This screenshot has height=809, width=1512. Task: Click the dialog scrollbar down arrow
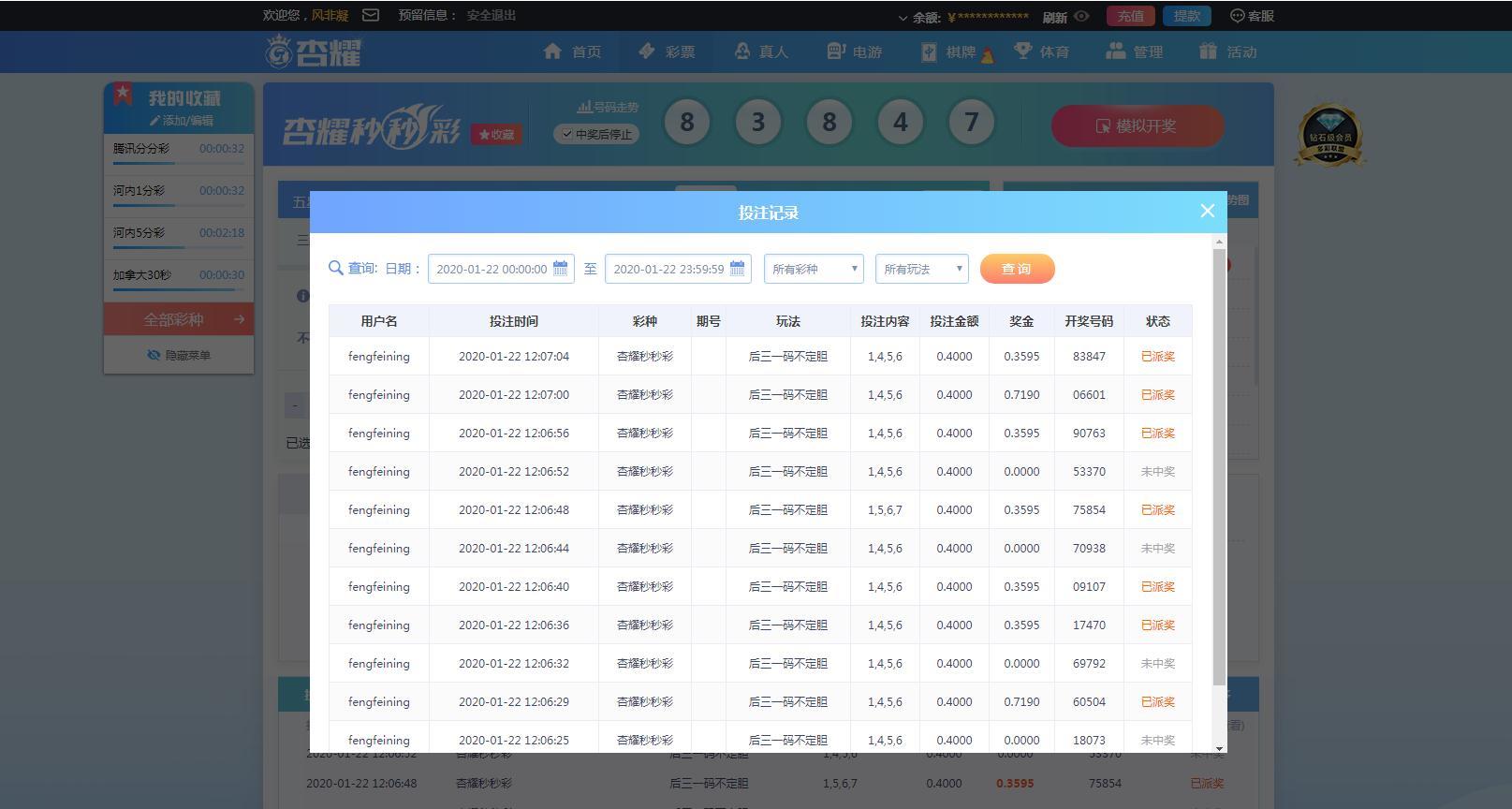[x=1219, y=747]
